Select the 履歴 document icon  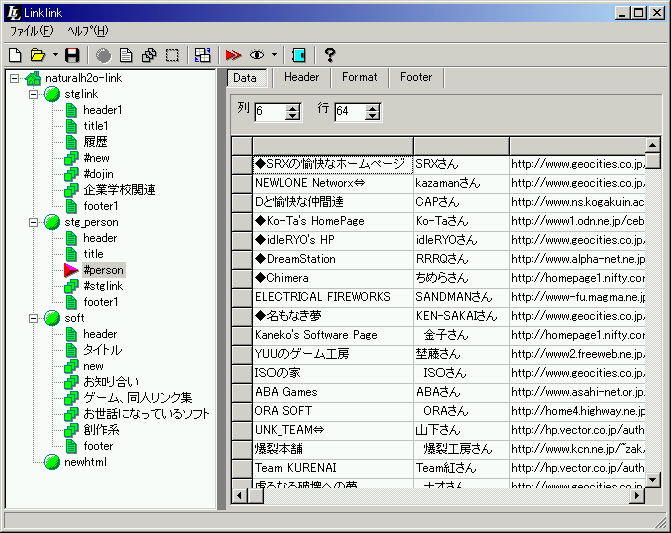(71, 142)
